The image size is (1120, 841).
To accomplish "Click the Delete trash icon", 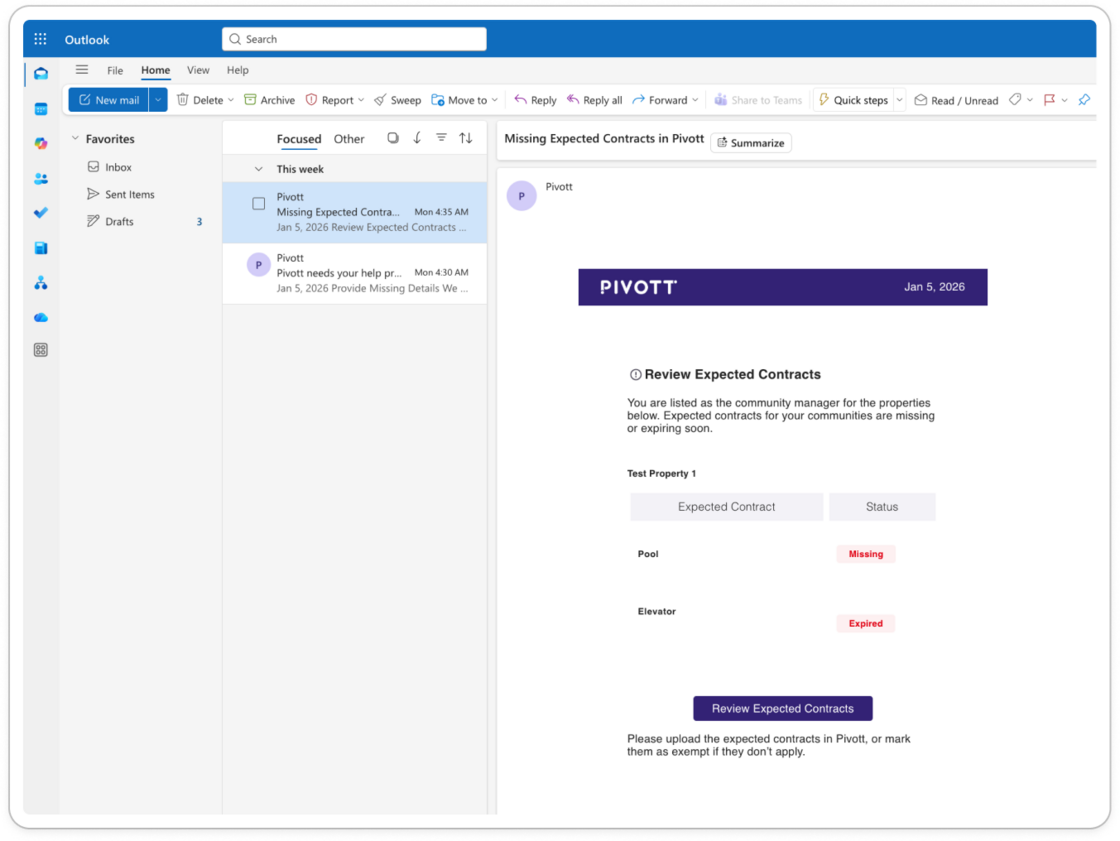I will 183,100.
